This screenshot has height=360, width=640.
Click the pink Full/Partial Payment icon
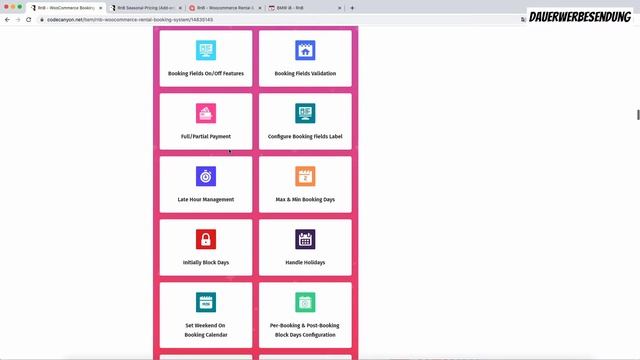click(206, 113)
